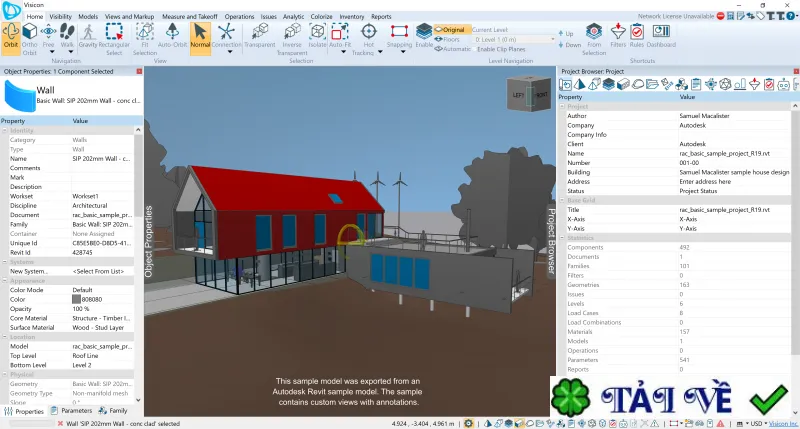This screenshot has width=800, height=429.
Task: Click the 808080 gray color swatch
Action: (x=76, y=299)
